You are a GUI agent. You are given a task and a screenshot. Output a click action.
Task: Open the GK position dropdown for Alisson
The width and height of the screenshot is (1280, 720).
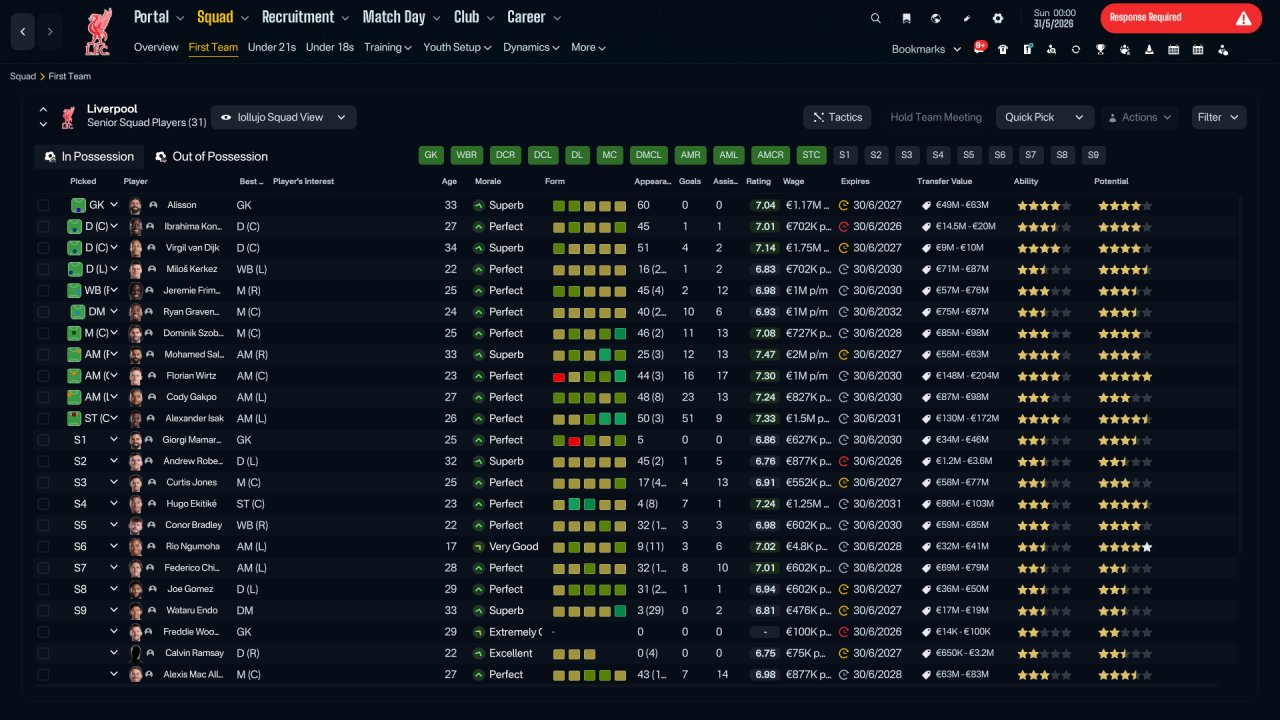click(x=114, y=205)
